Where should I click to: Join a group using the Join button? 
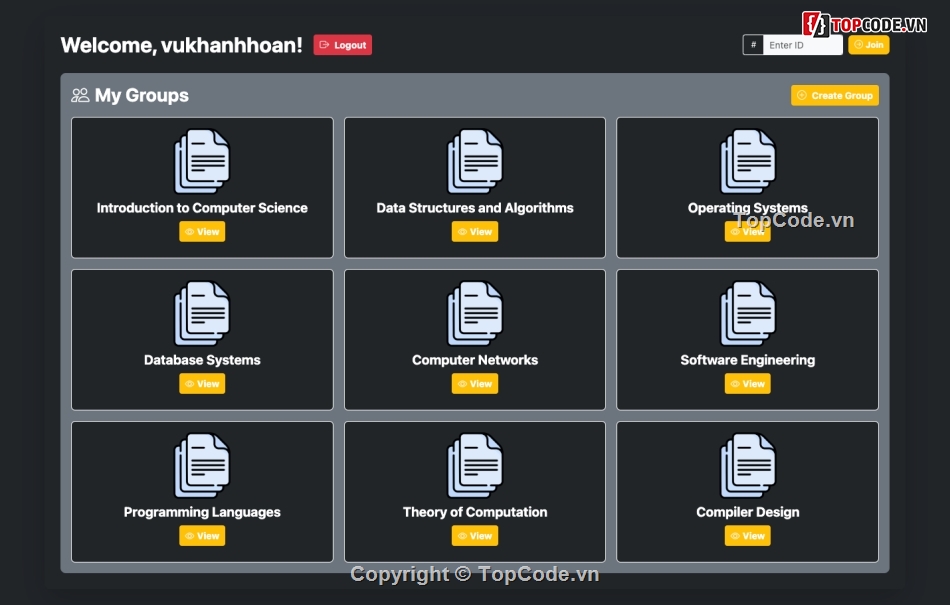click(x=868, y=44)
